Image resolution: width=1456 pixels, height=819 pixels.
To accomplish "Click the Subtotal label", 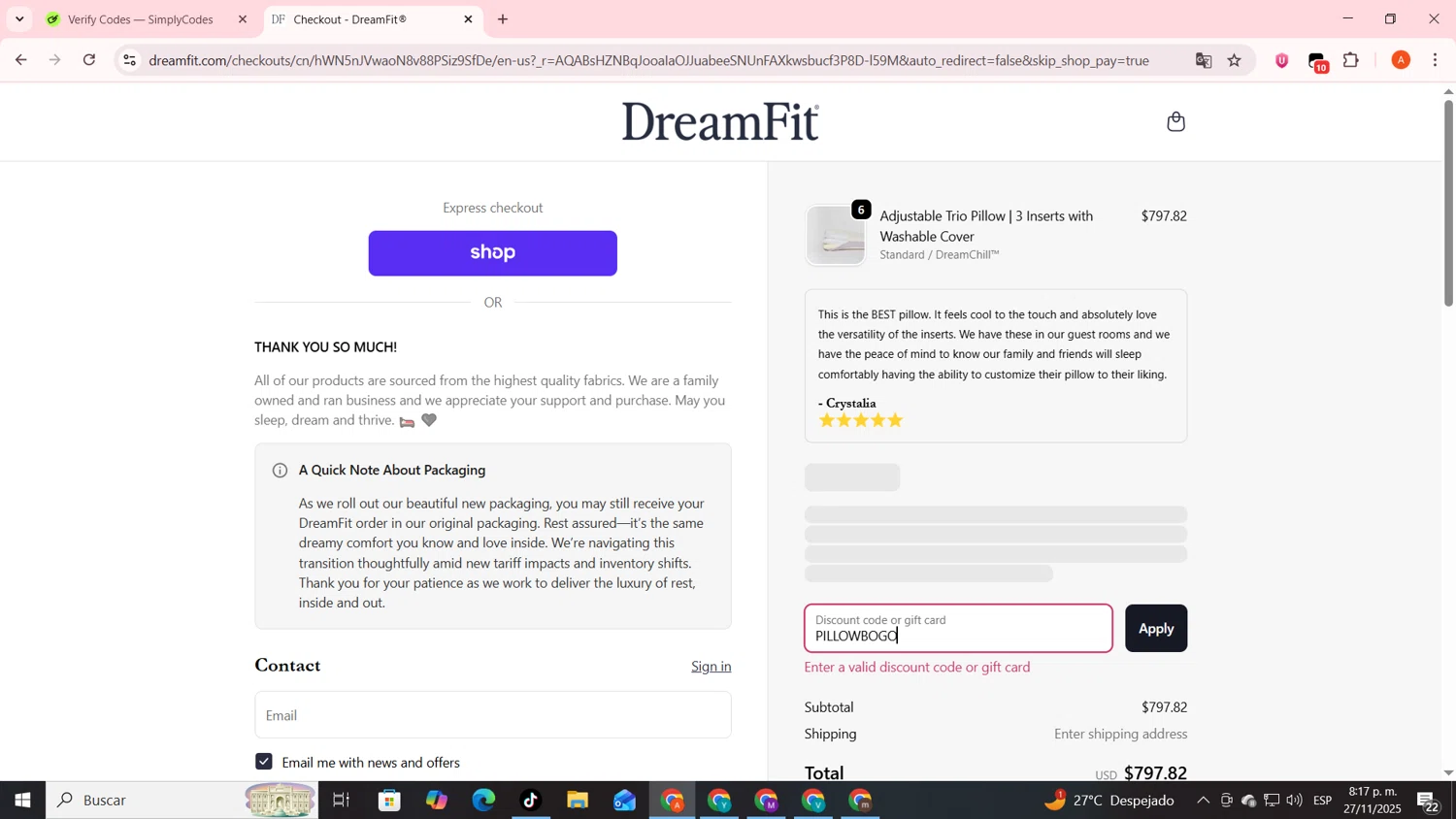I will point(829,707).
